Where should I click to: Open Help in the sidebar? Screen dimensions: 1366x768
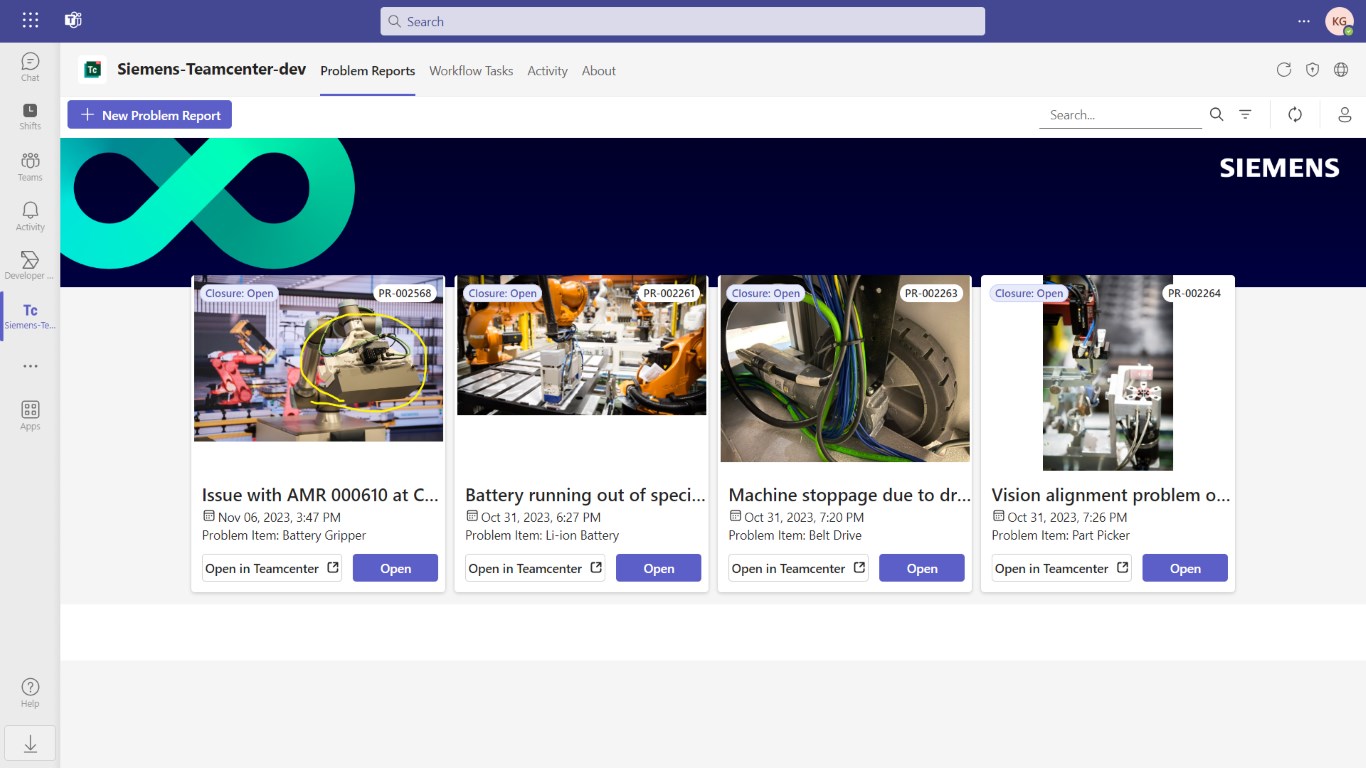point(30,692)
